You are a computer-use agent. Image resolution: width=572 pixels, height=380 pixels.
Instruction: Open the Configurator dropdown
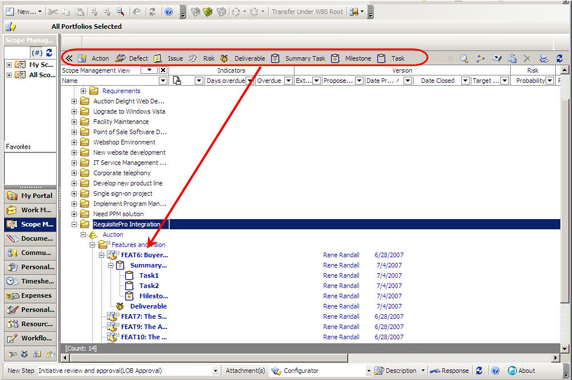(368, 371)
